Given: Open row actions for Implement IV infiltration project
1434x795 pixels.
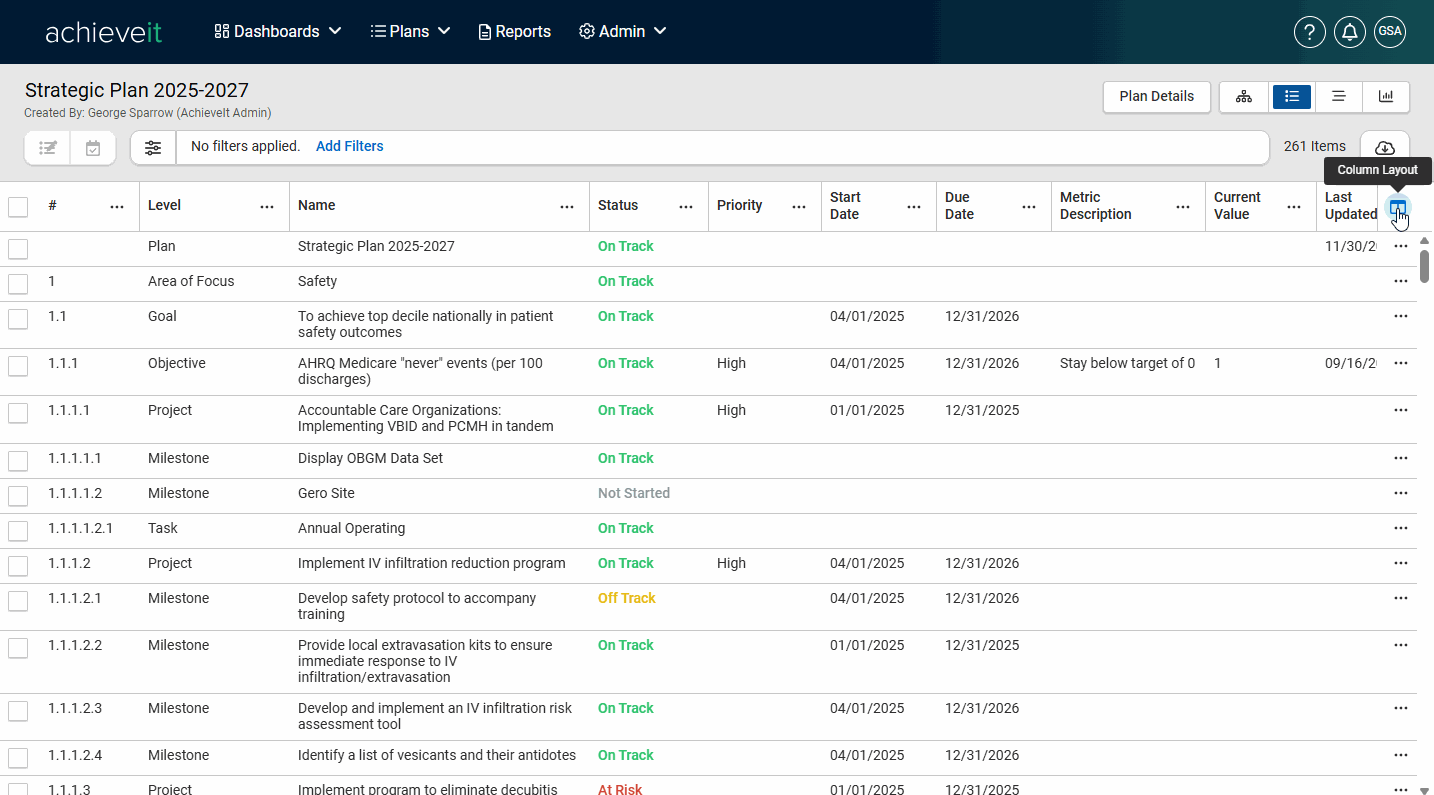Looking at the screenshot, I should [x=1401, y=563].
